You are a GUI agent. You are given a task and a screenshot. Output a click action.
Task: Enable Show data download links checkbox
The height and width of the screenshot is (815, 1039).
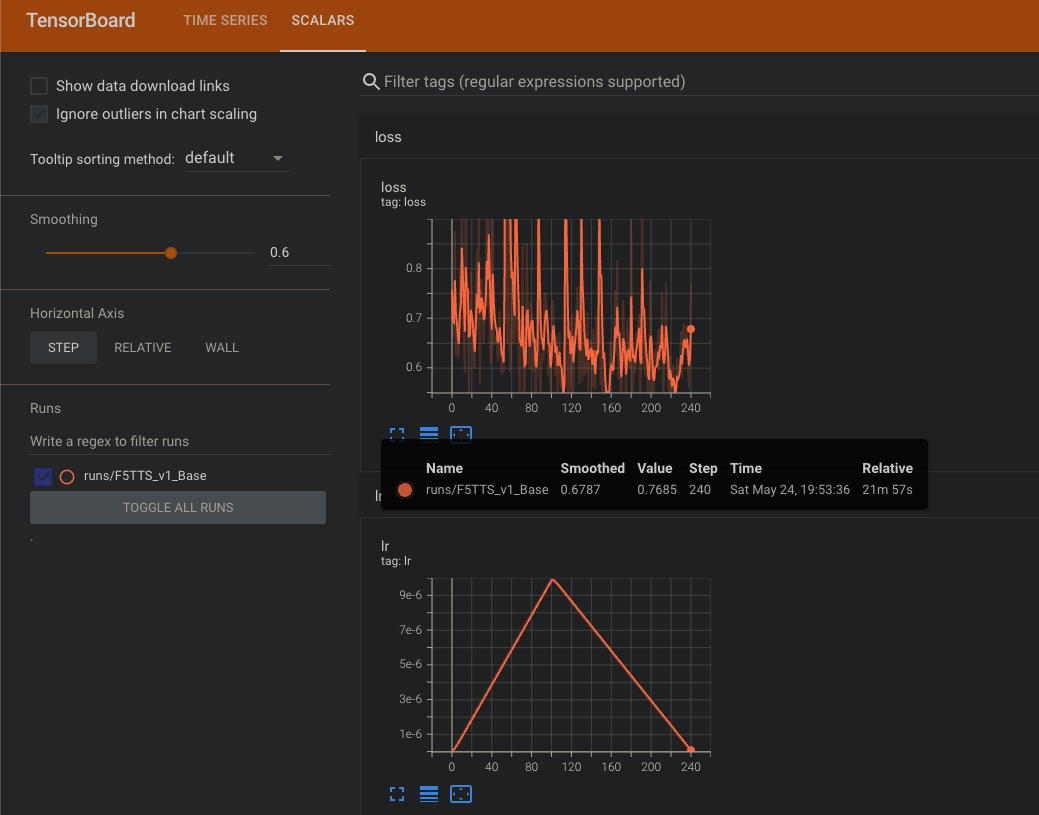tap(39, 86)
